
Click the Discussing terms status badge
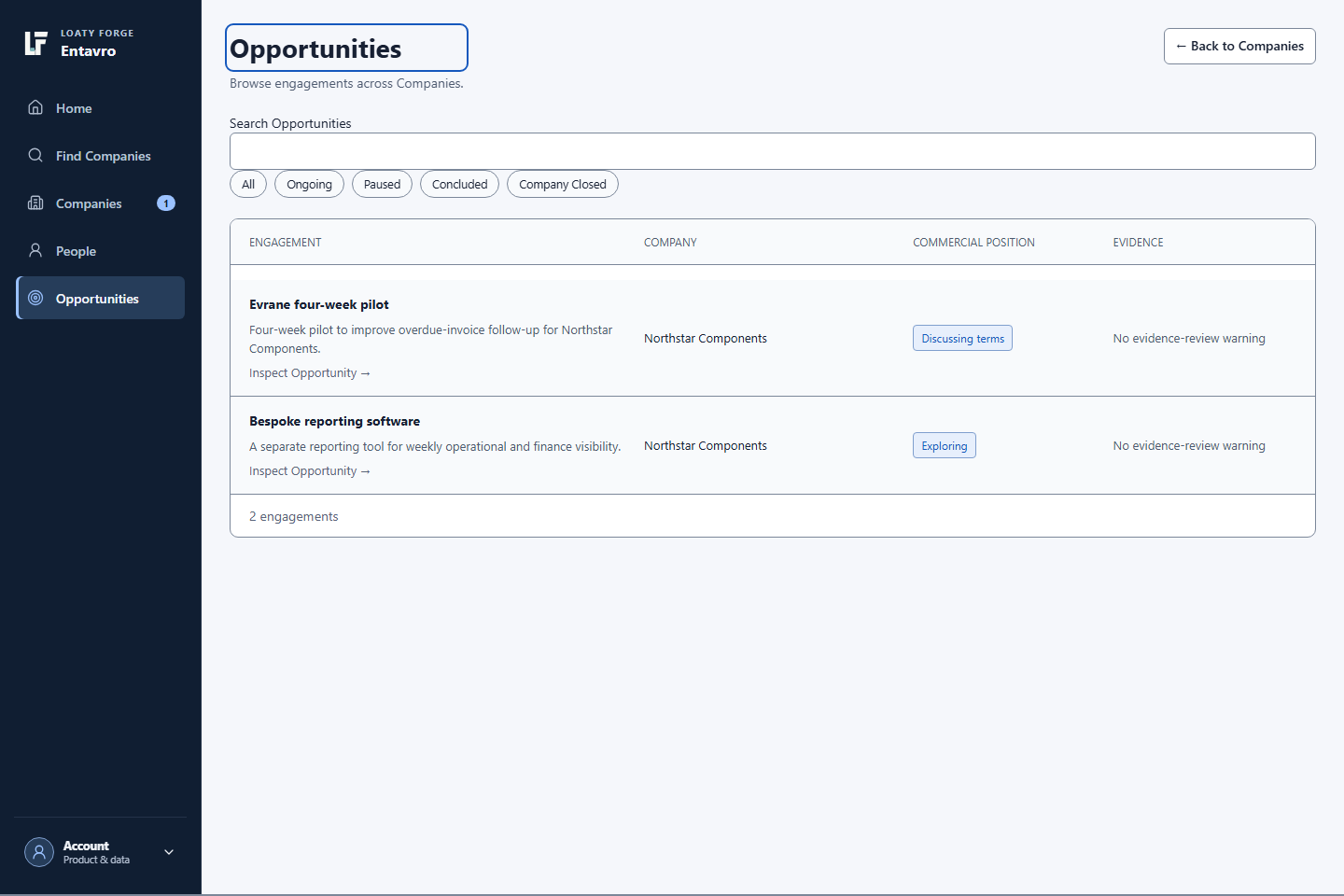pos(962,338)
